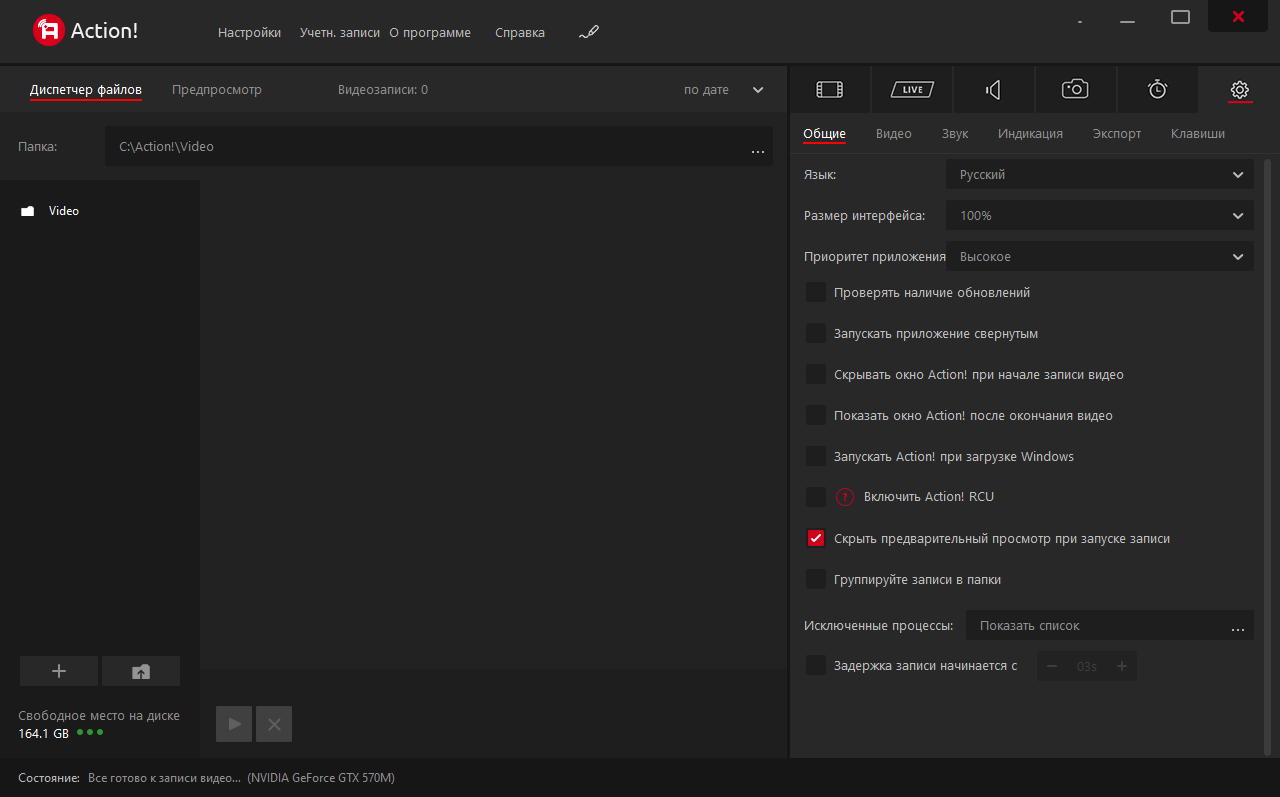Open the Справка menu
The height and width of the screenshot is (797, 1280).
pyautogui.click(x=520, y=33)
